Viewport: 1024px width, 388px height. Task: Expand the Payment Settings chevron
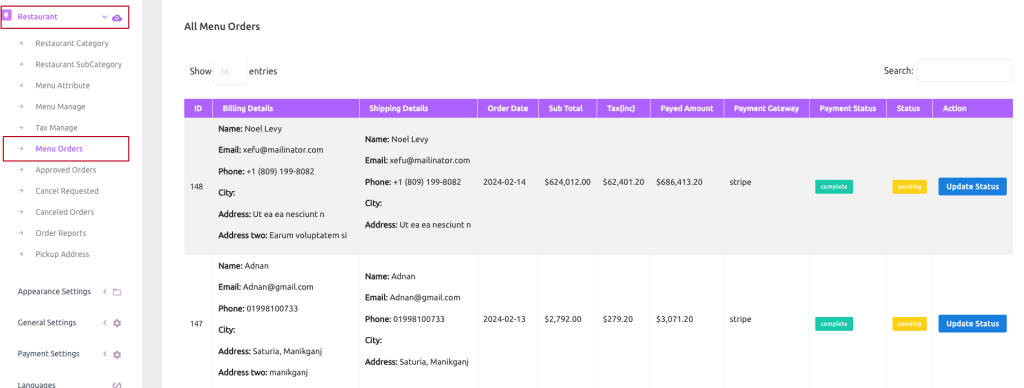coord(105,353)
